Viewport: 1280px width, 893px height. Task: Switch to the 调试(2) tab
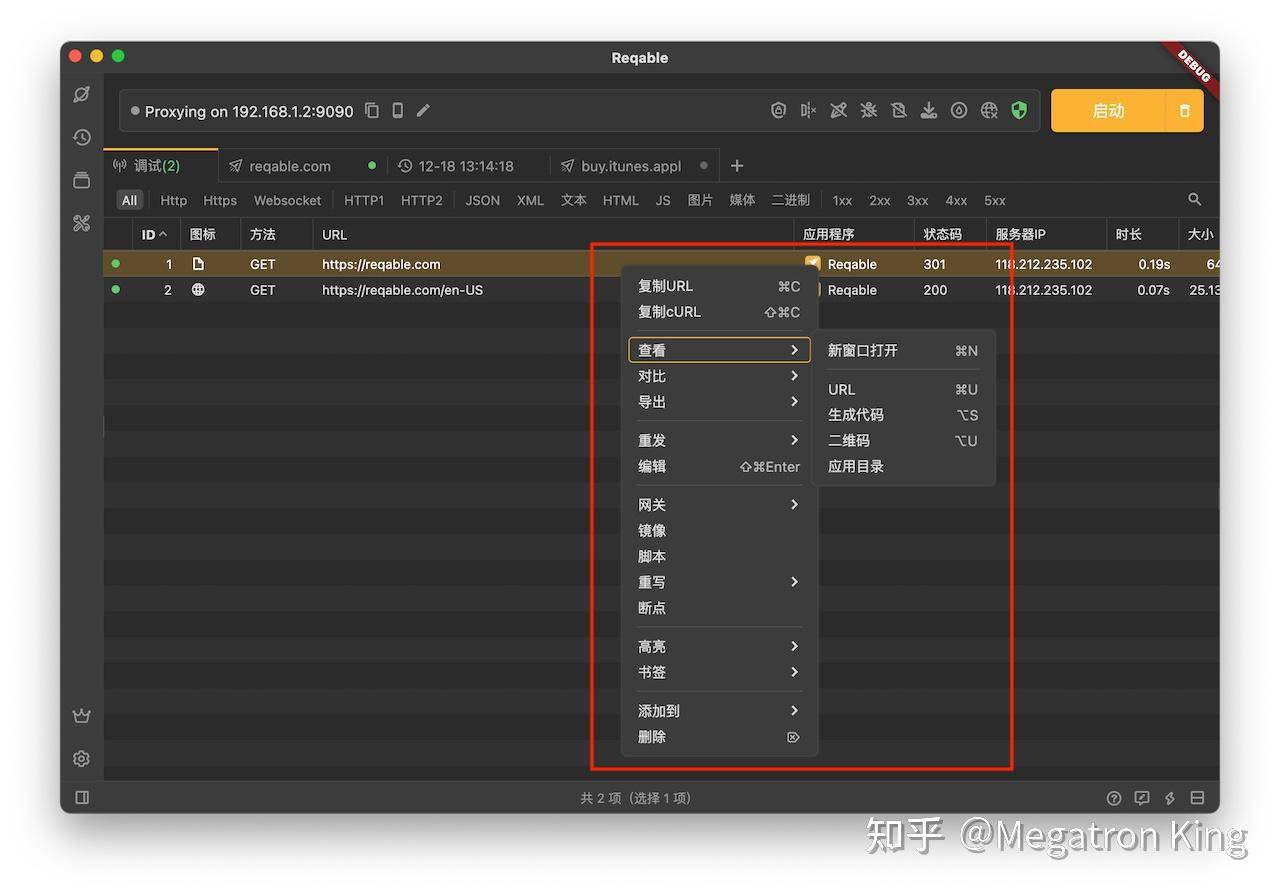tap(160, 166)
